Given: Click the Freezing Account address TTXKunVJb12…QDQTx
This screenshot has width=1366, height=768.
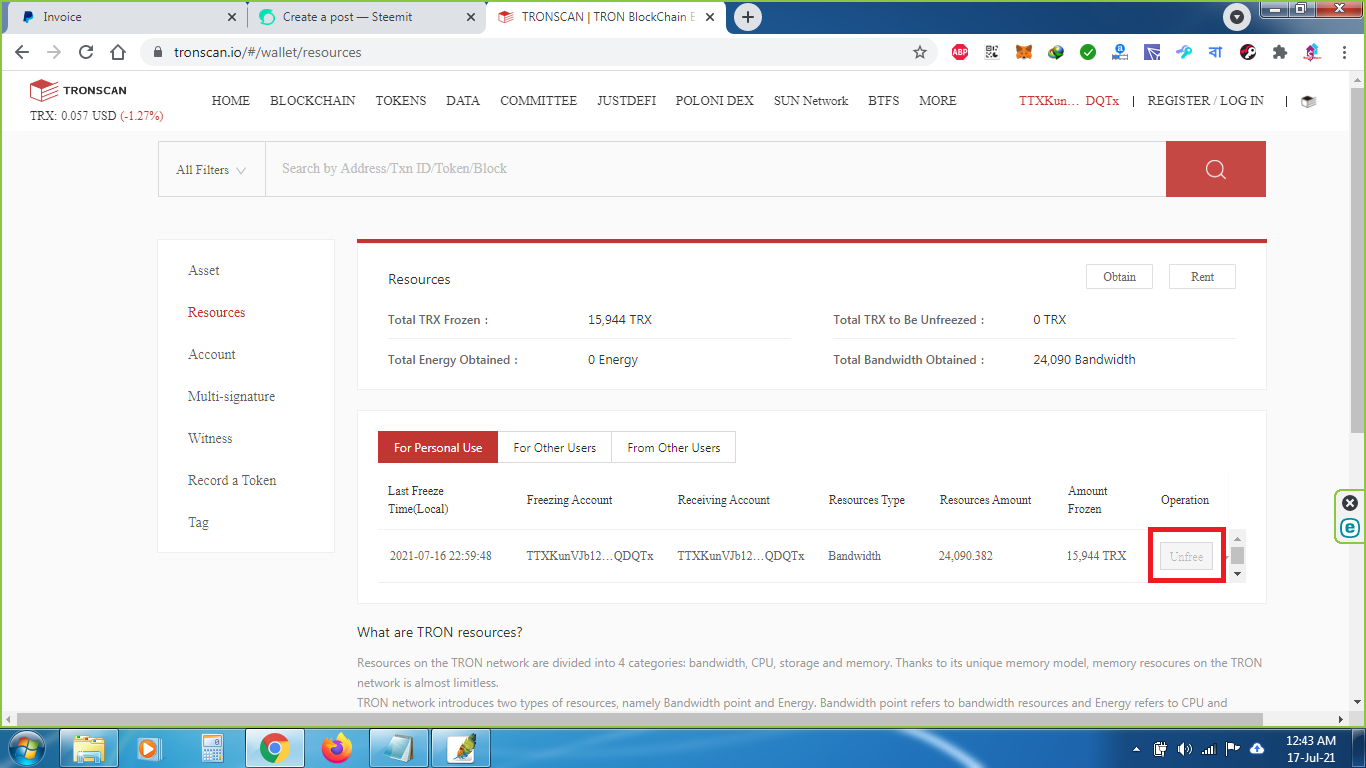Looking at the screenshot, I should [x=590, y=556].
